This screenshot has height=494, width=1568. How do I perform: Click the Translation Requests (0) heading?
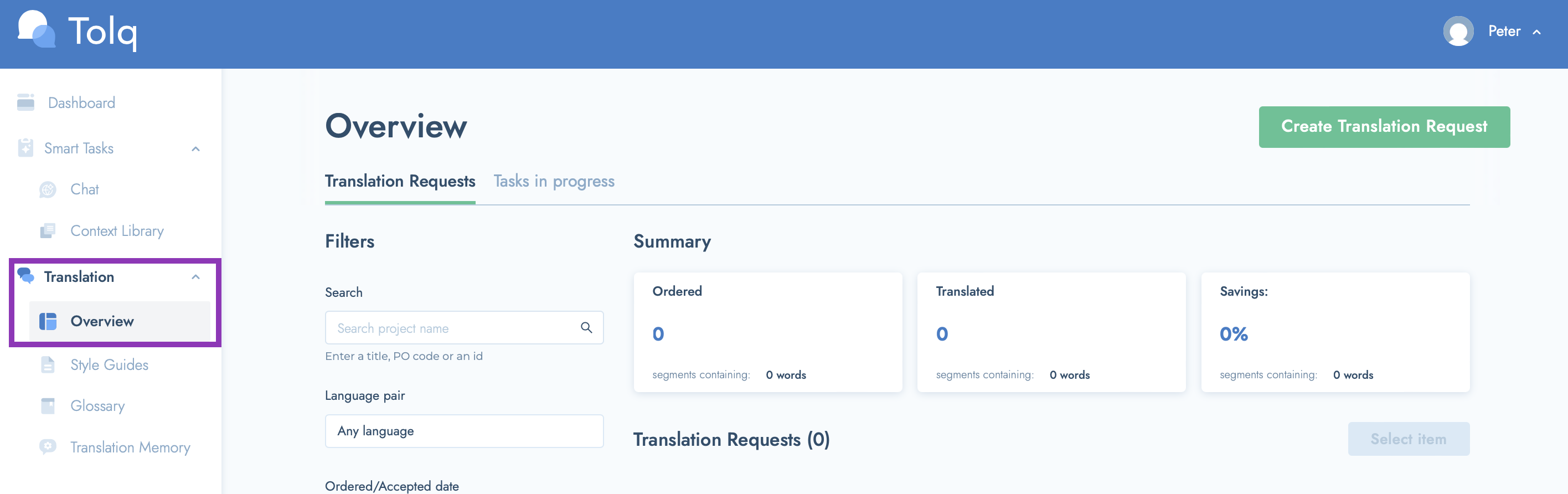[731, 439]
